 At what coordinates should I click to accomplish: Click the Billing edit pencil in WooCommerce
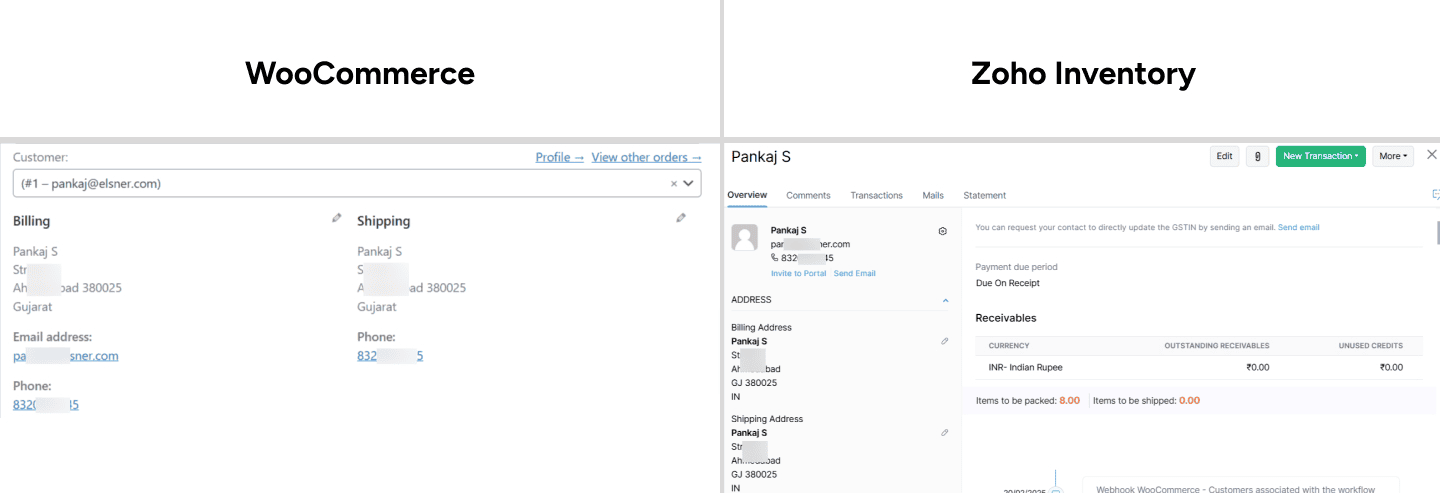(337, 218)
